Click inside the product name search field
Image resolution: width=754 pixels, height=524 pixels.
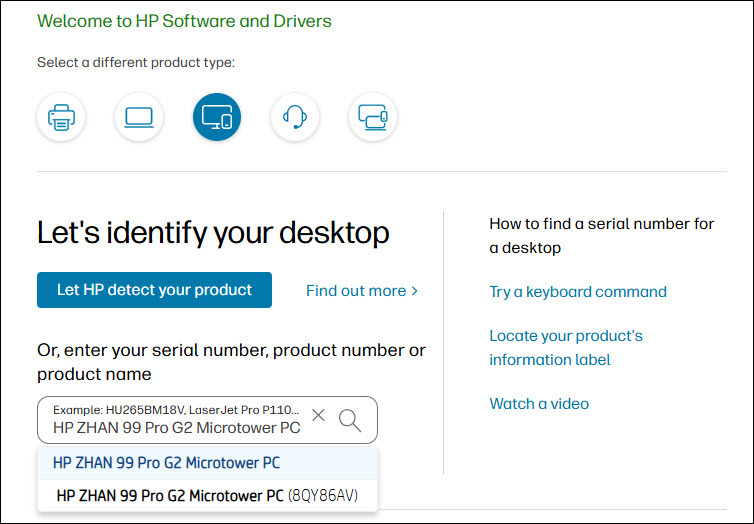click(176, 428)
